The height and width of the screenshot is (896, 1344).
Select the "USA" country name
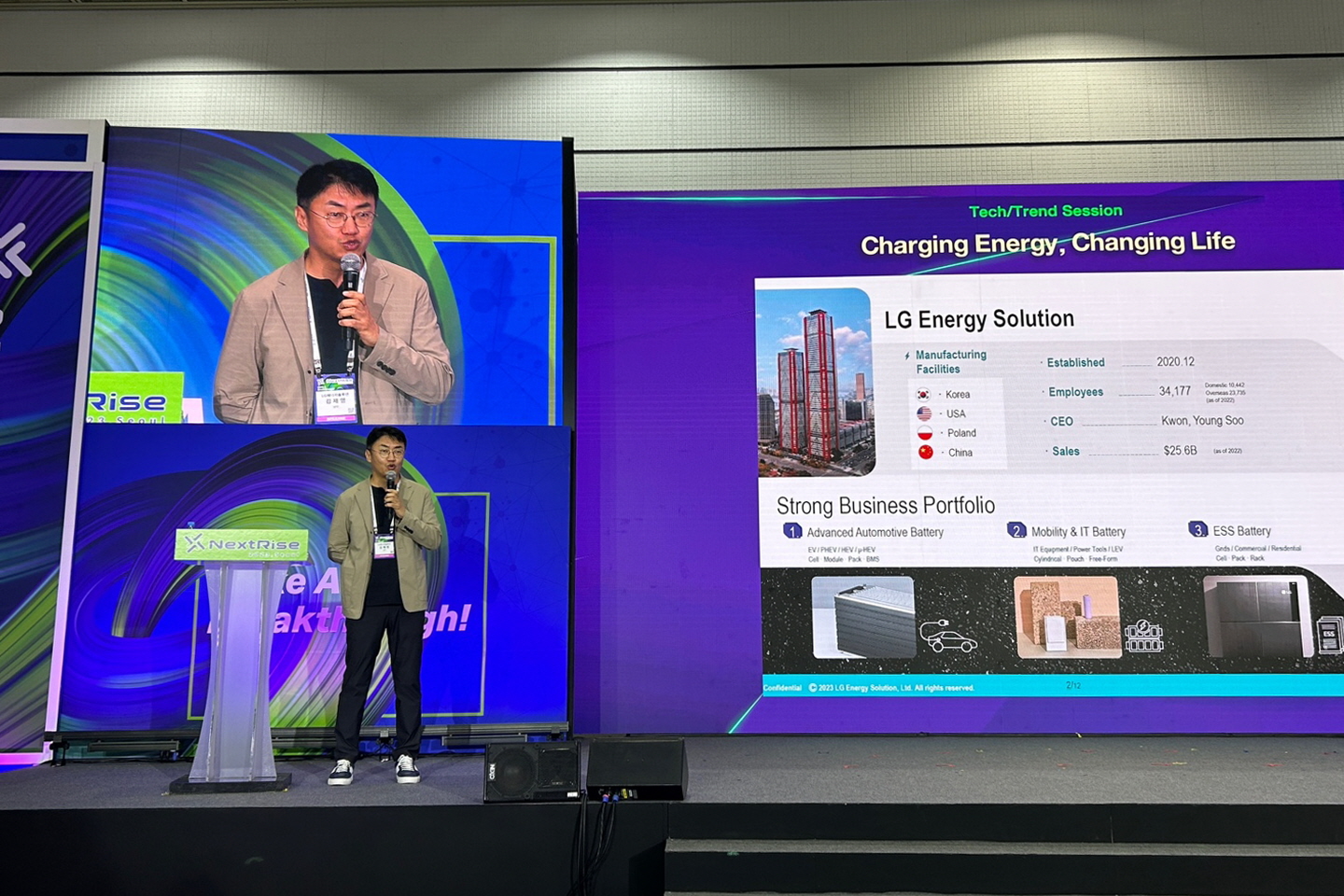tap(956, 414)
